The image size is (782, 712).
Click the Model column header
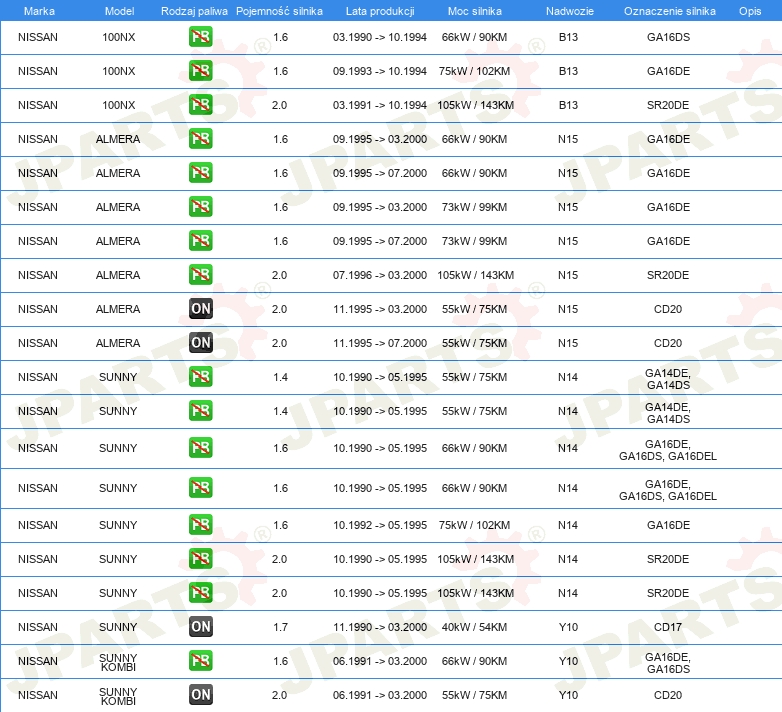click(x=119, y=11)
